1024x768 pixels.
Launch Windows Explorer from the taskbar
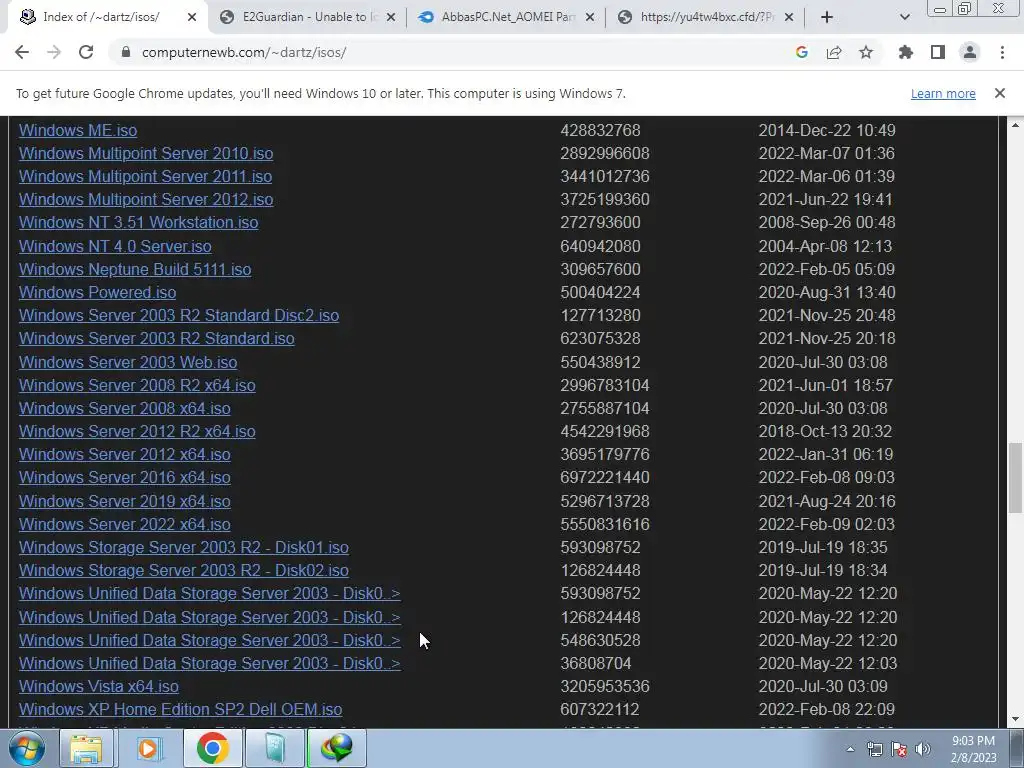click(86, 748)
